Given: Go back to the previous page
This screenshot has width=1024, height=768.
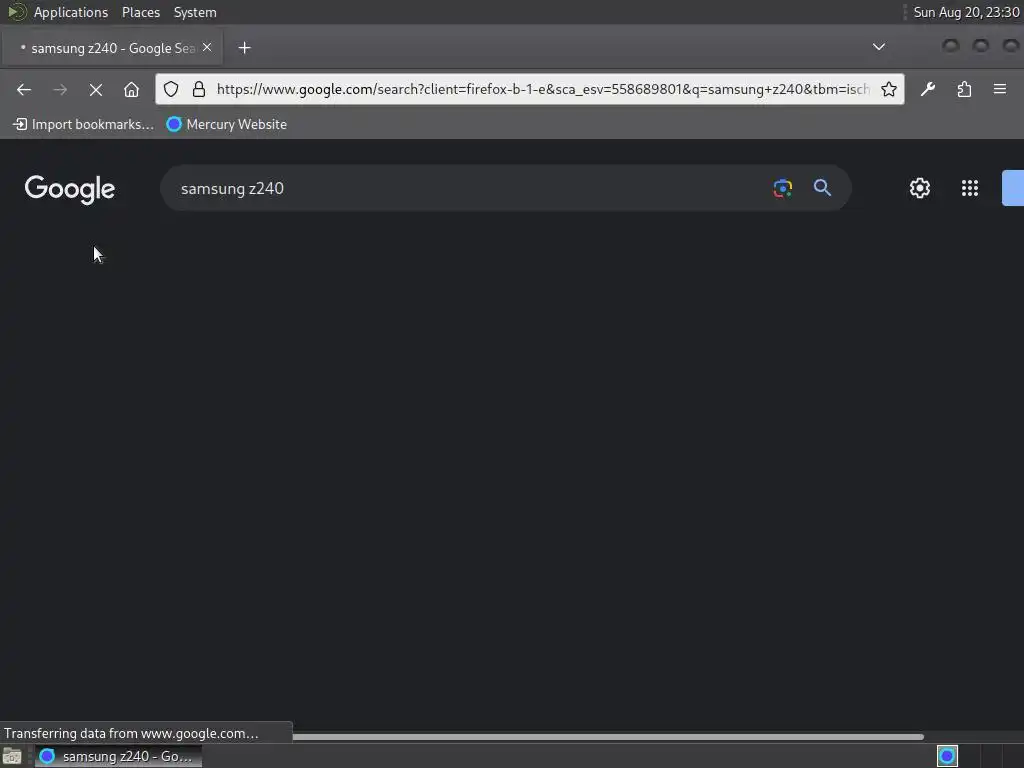Looking at the screenshot, I should pyautogui.click(x=24, y=89).
